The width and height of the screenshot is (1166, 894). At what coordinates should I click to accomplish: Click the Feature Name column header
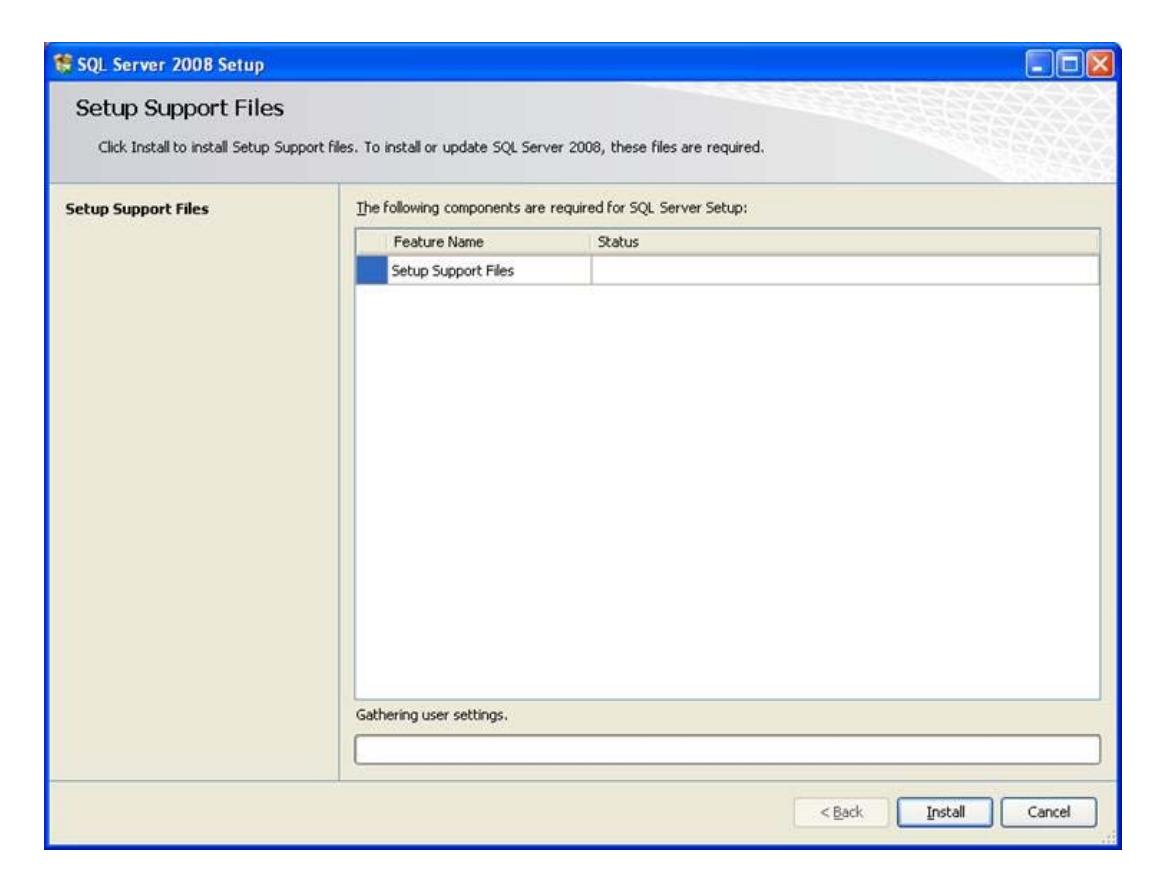tap(488, 242)
